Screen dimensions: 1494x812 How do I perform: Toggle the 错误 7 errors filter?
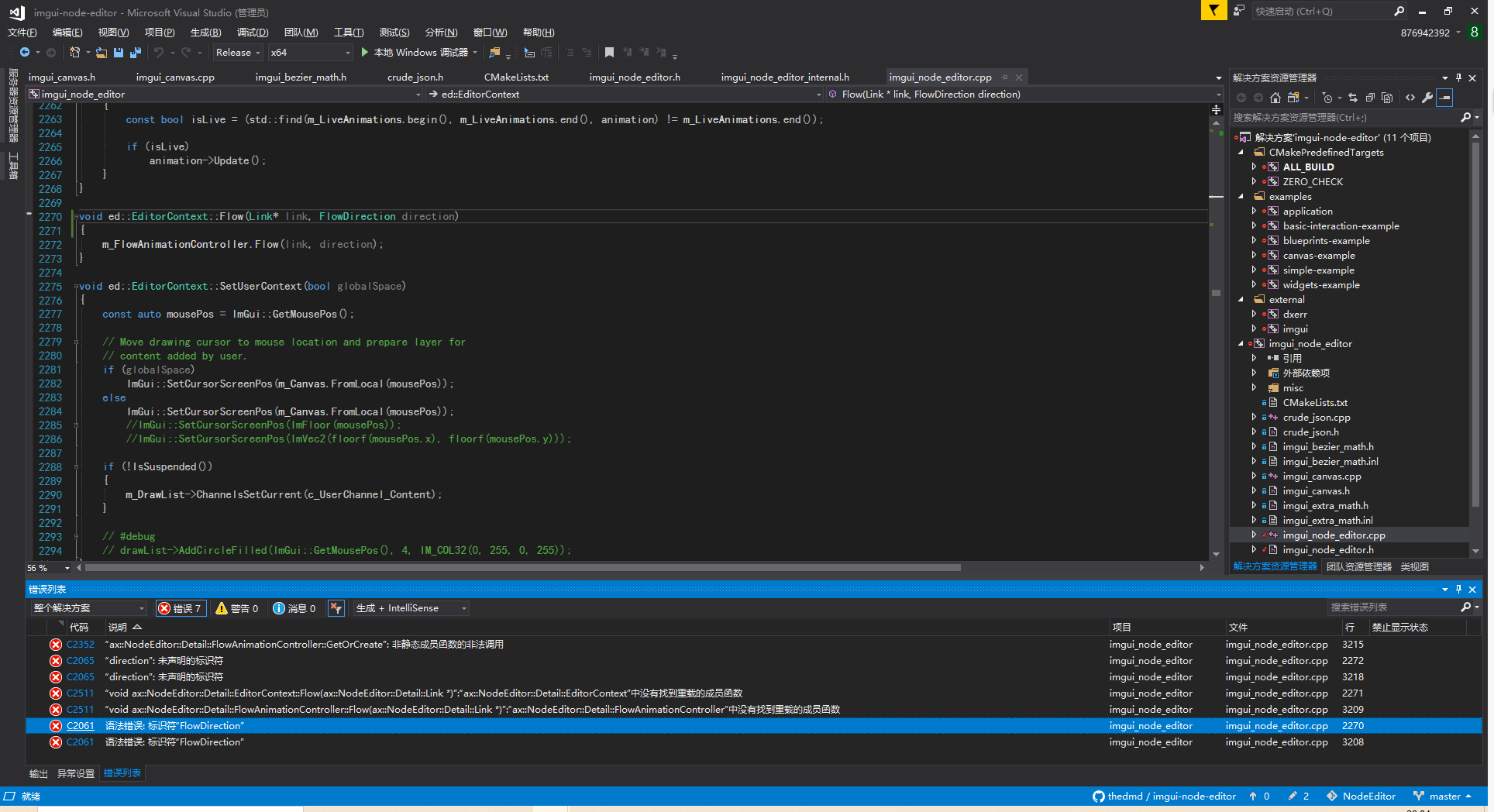181,608
